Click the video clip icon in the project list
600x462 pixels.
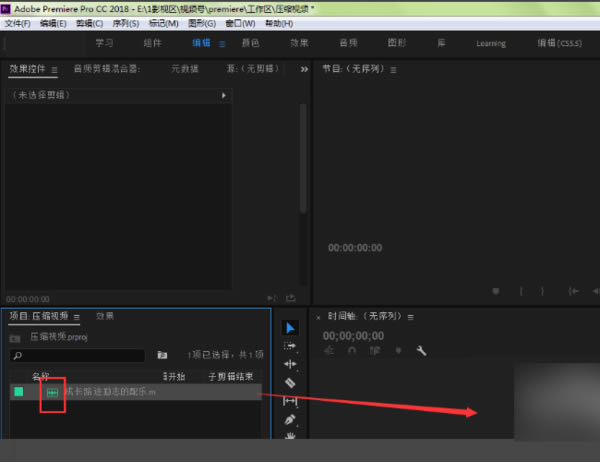pos(52,392)
